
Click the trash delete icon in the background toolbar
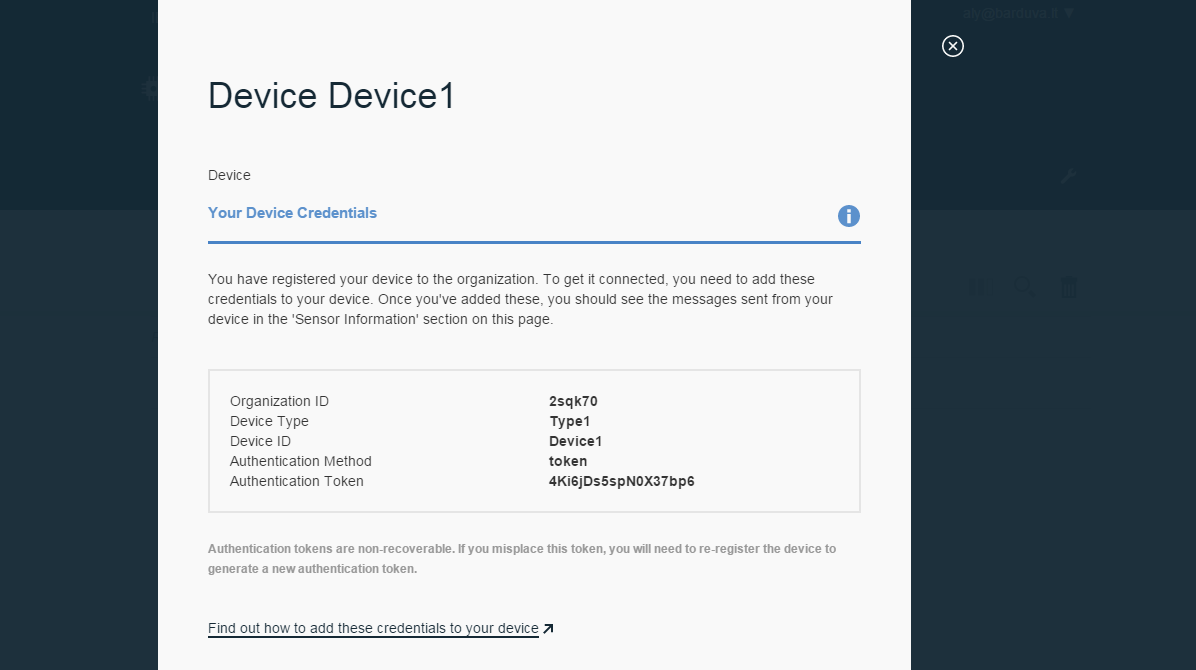coord(1069,287)
